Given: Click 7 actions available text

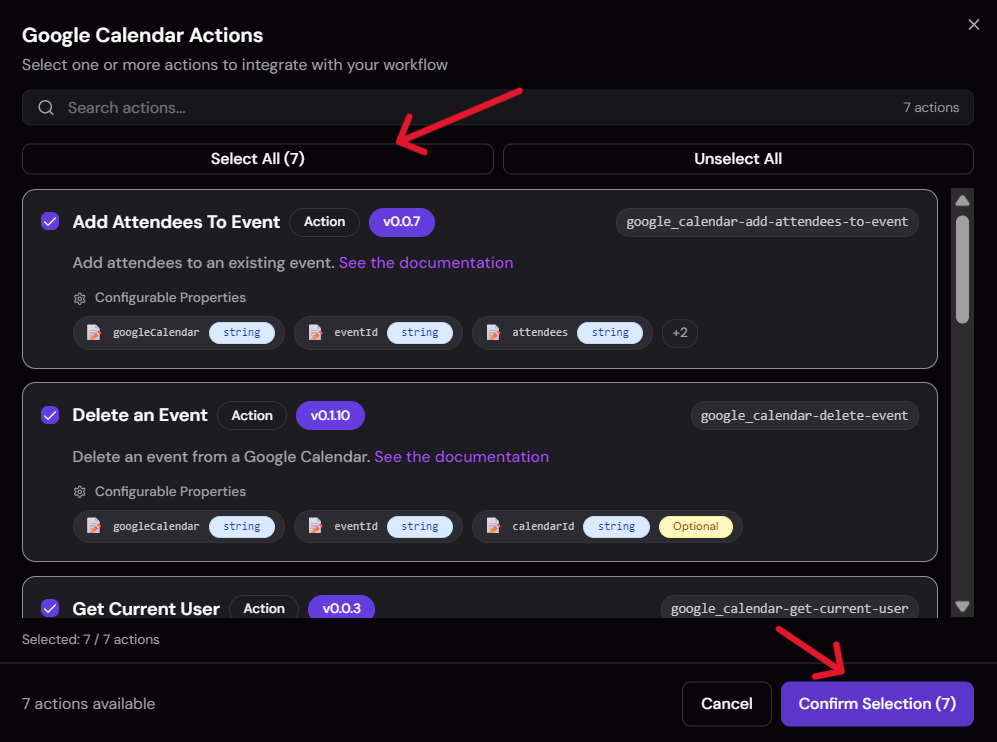Looking at the screenshot, I should (88, 704).
